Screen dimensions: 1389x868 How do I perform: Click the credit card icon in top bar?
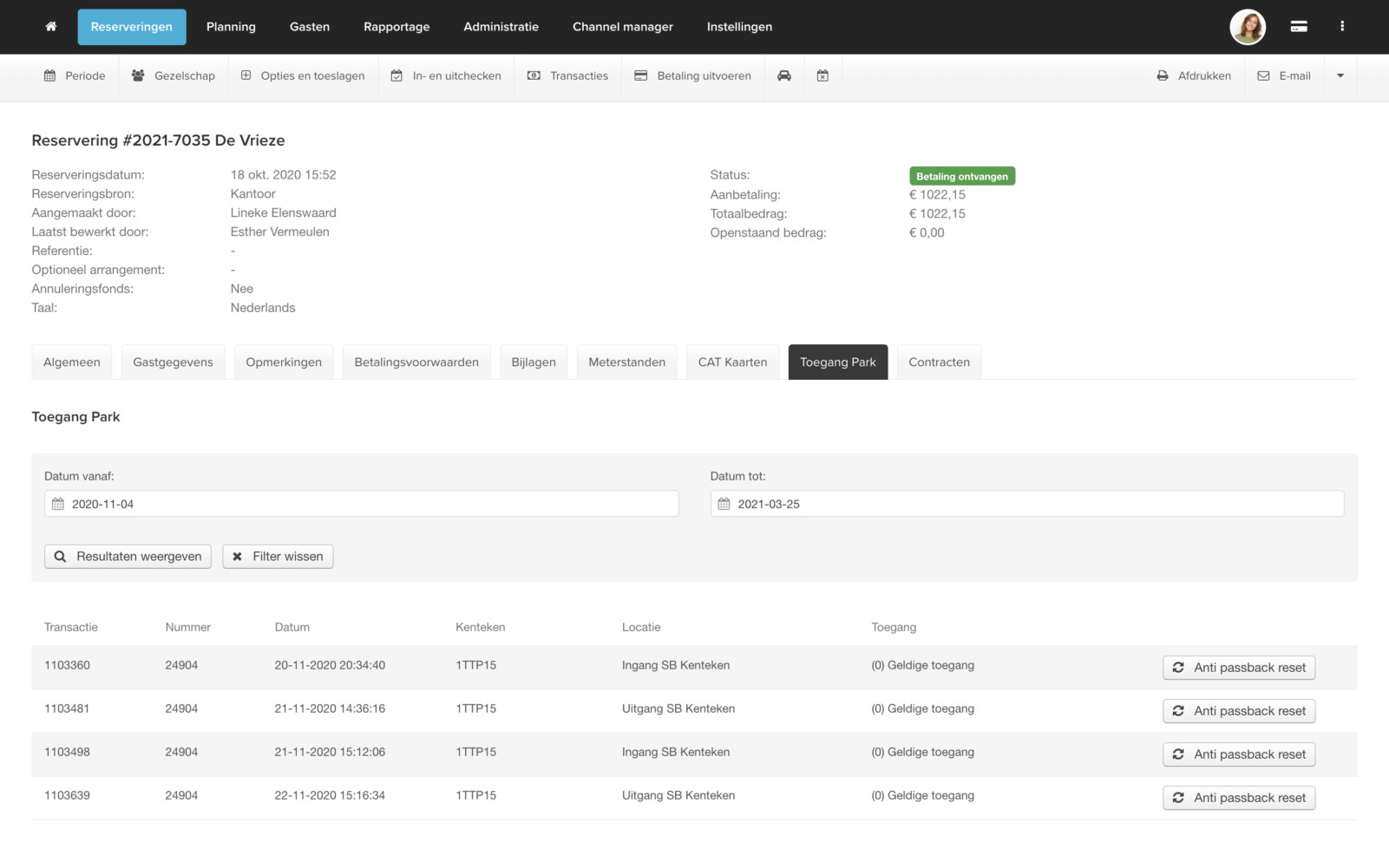[x=1298, y=27]
